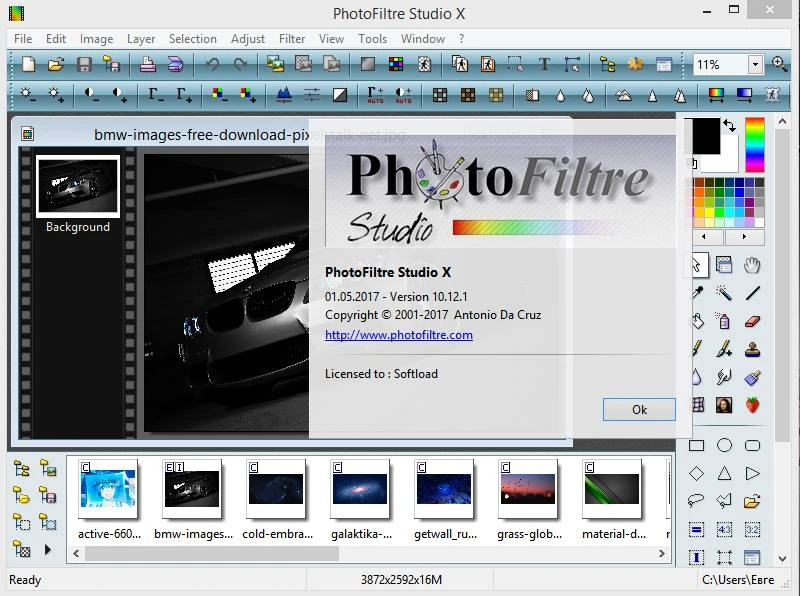
Task: Choose the Lasso selection shape
Action: [x=696, y=501]
